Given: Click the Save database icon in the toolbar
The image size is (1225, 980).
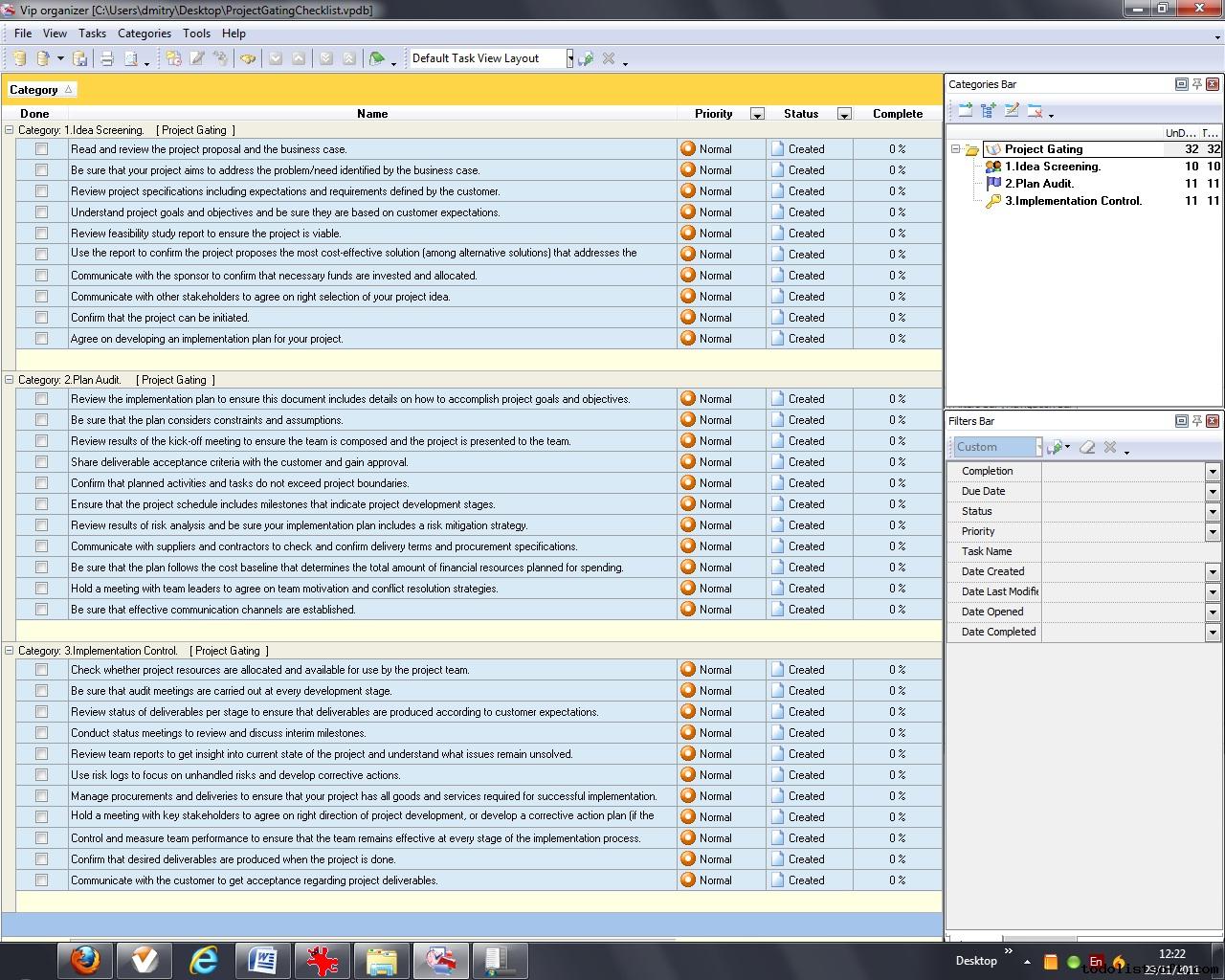Looking at the screenshot, I should pos(80,58).
